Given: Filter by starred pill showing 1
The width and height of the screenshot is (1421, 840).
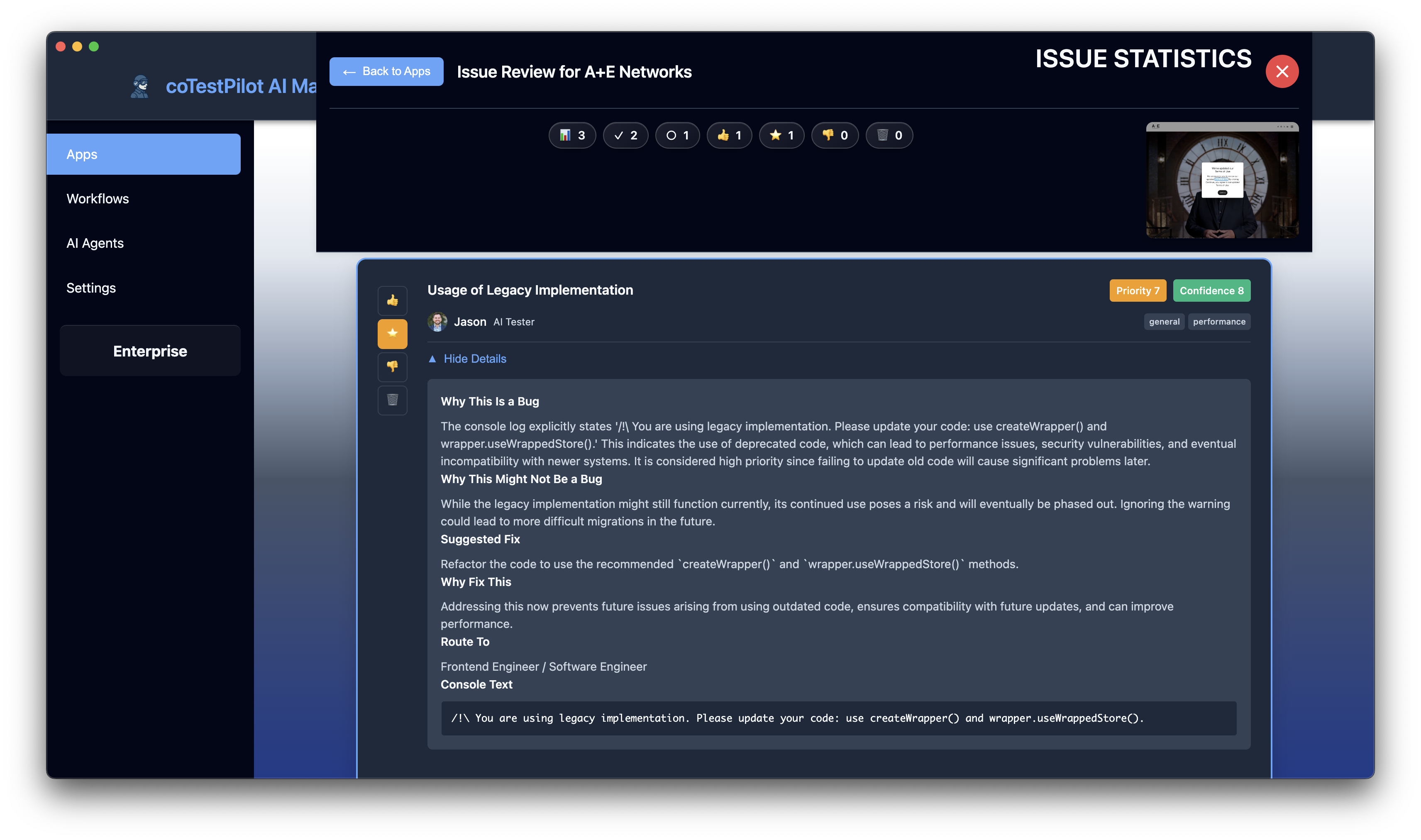Looking at the screenshot, I should (781, 135).
